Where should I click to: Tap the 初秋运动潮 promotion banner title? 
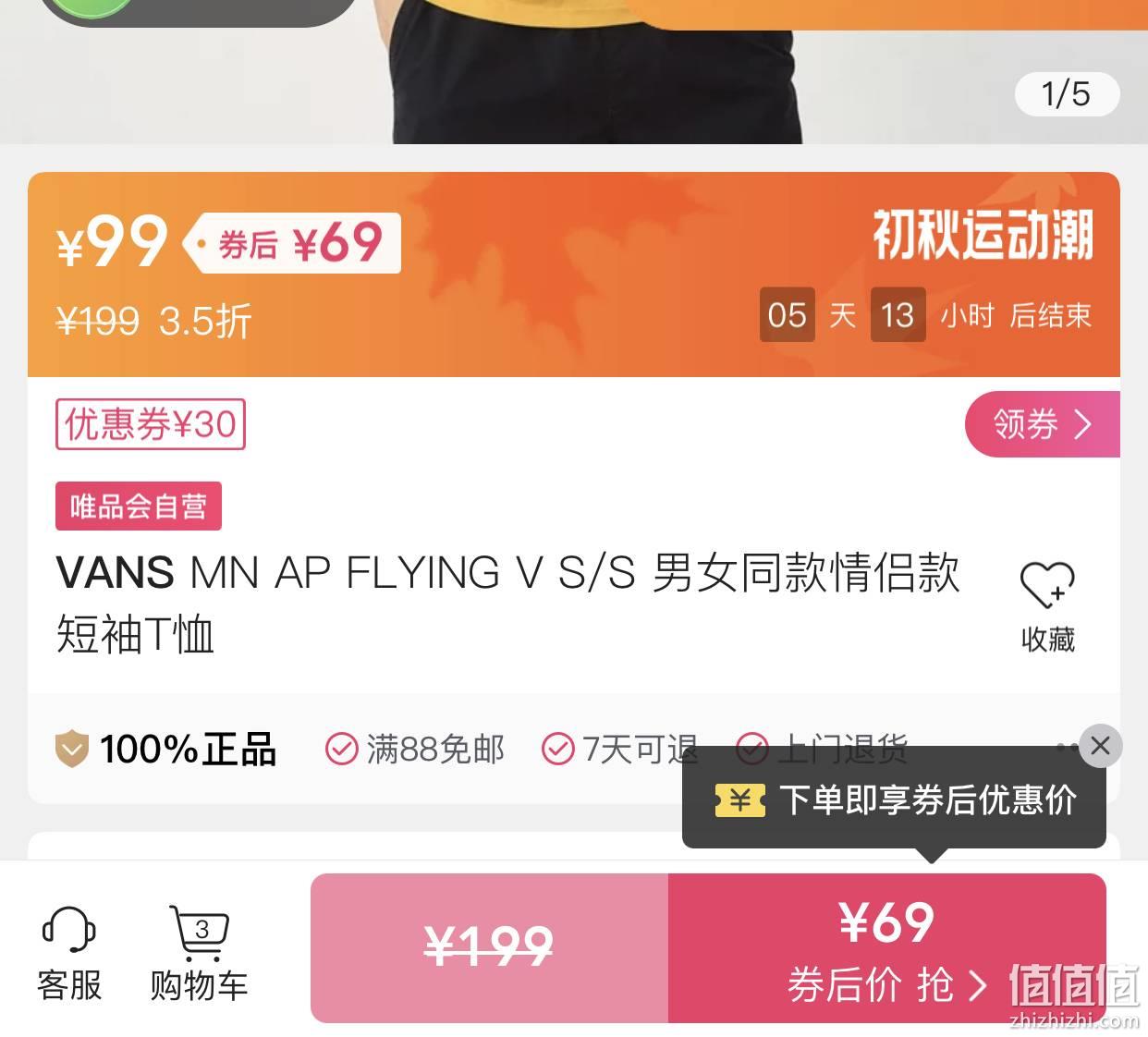coord(983,236)
